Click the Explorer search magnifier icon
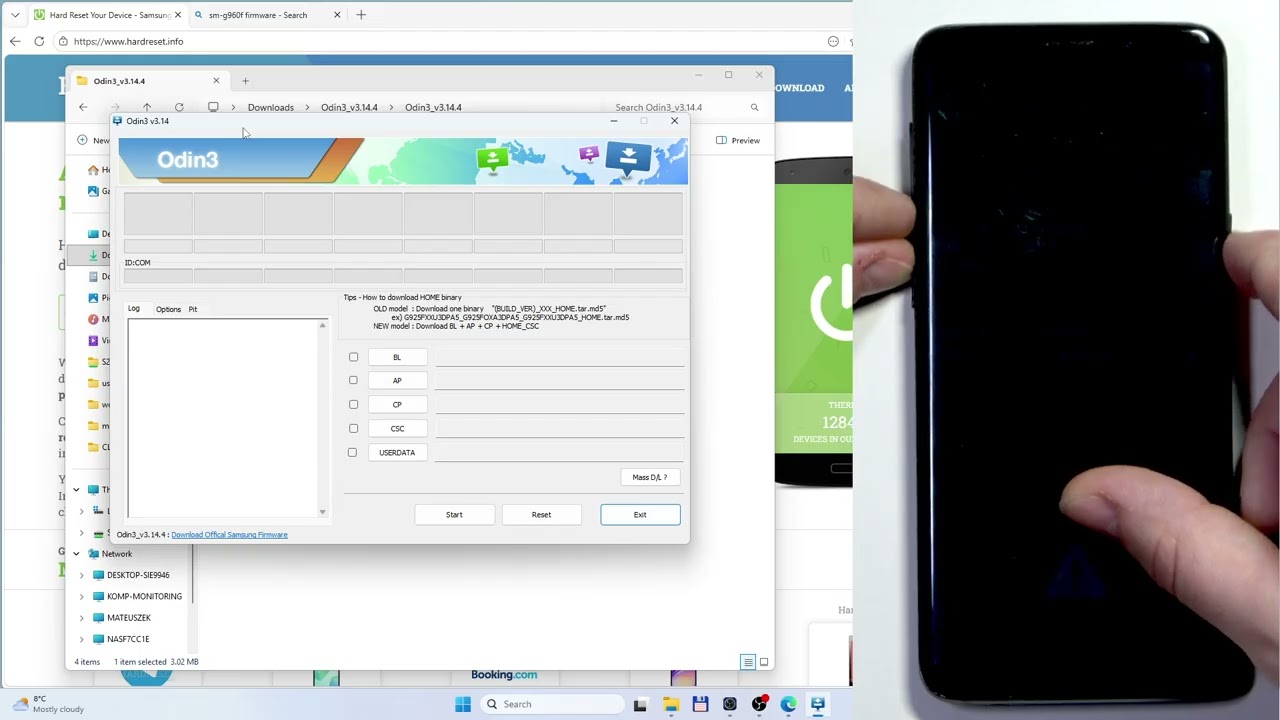 coord(754,107)
